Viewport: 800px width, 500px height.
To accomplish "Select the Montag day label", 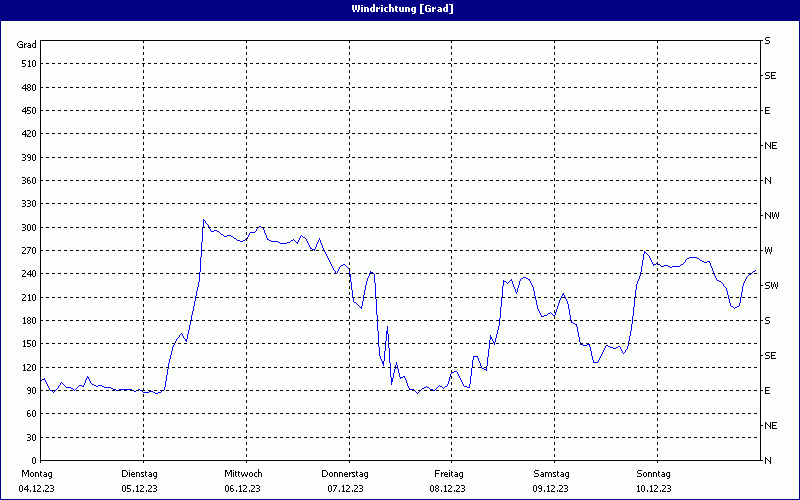I will pos(37,474).
